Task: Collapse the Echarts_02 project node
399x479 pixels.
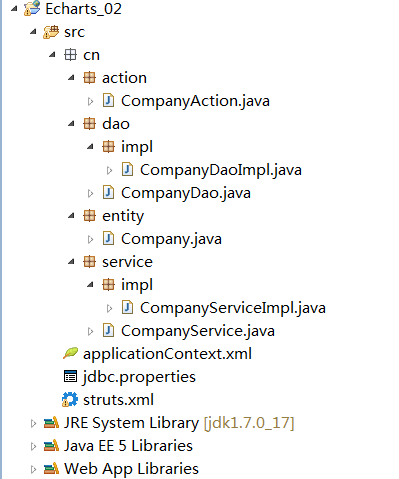Action: [x=14, y=9]
